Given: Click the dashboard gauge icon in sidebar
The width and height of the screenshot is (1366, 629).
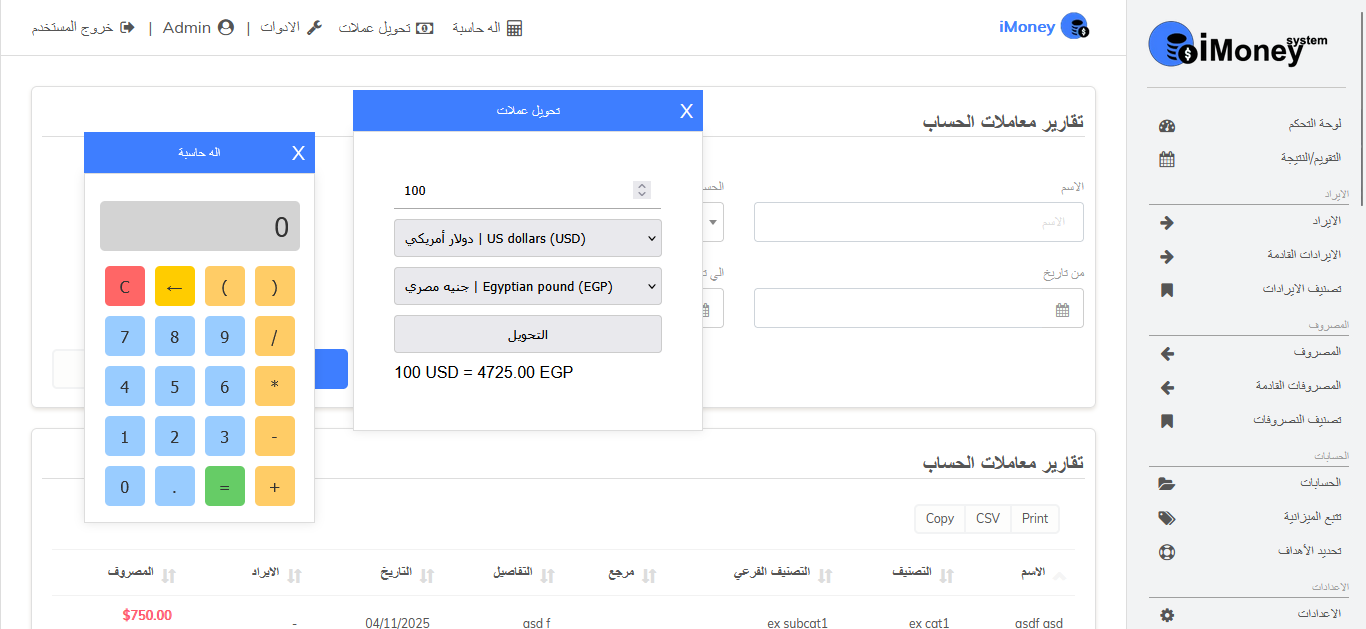Looking at the screenshot, I should point(1166,126).
